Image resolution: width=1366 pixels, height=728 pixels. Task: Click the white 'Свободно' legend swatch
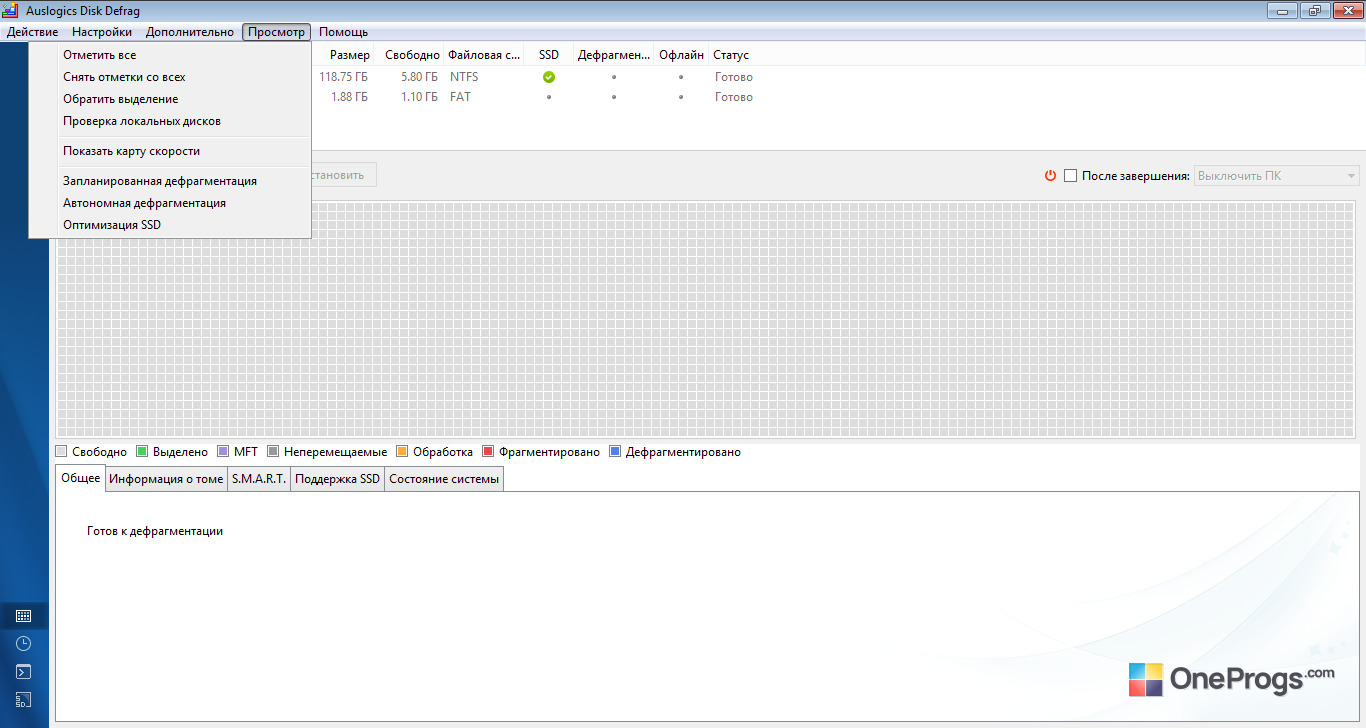tap(62, 452)
